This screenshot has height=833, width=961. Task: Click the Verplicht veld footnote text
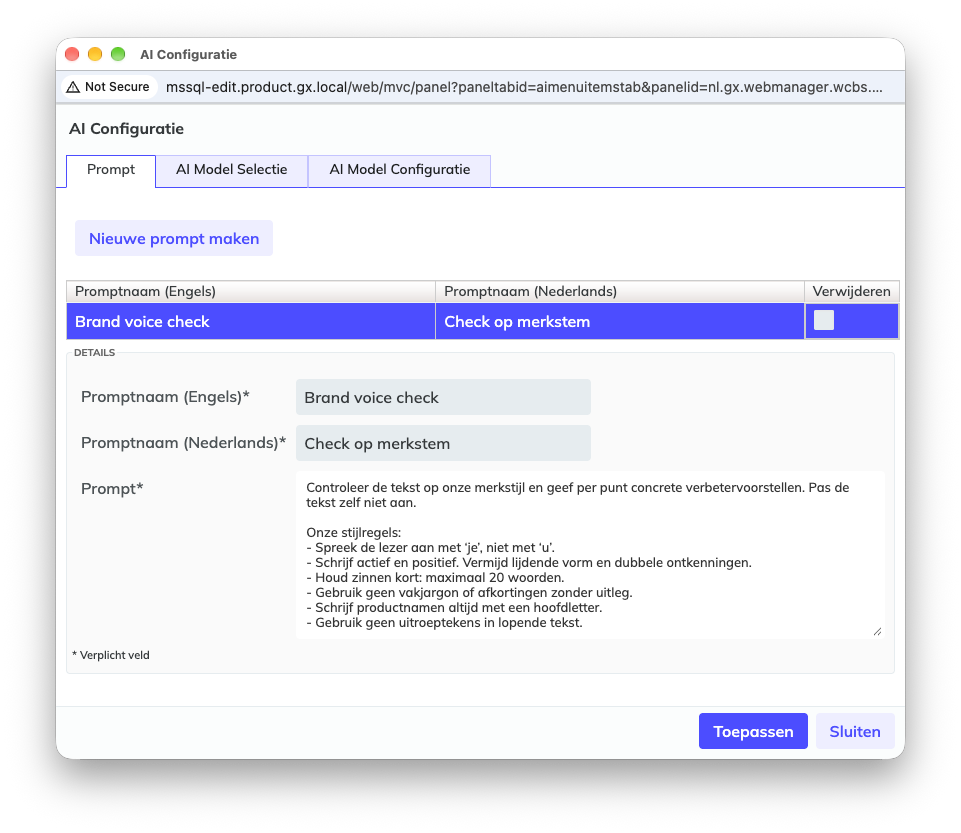[111, 655]
